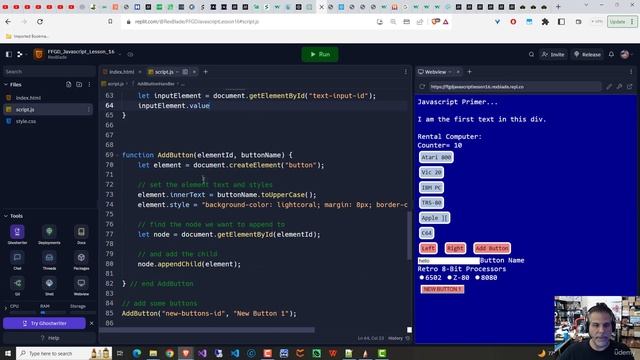Click the sidebar Search field
Screen dimensions: 640x360
[x=49, y=71]
